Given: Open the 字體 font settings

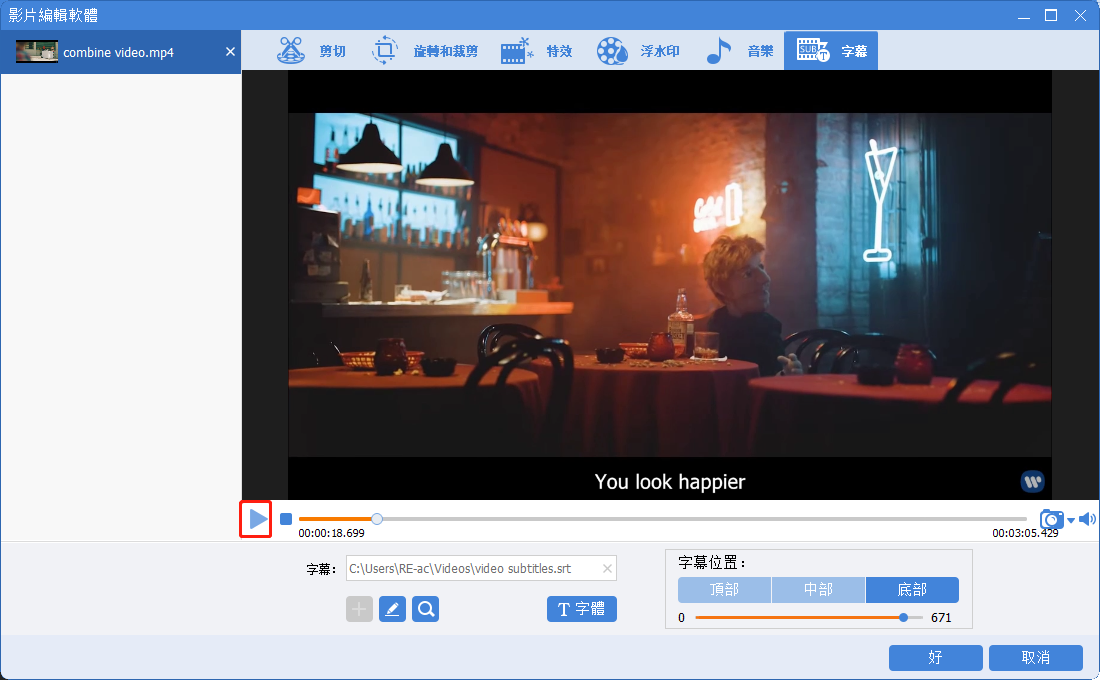Looking at the screenshot, I should (x=582, y=609).
